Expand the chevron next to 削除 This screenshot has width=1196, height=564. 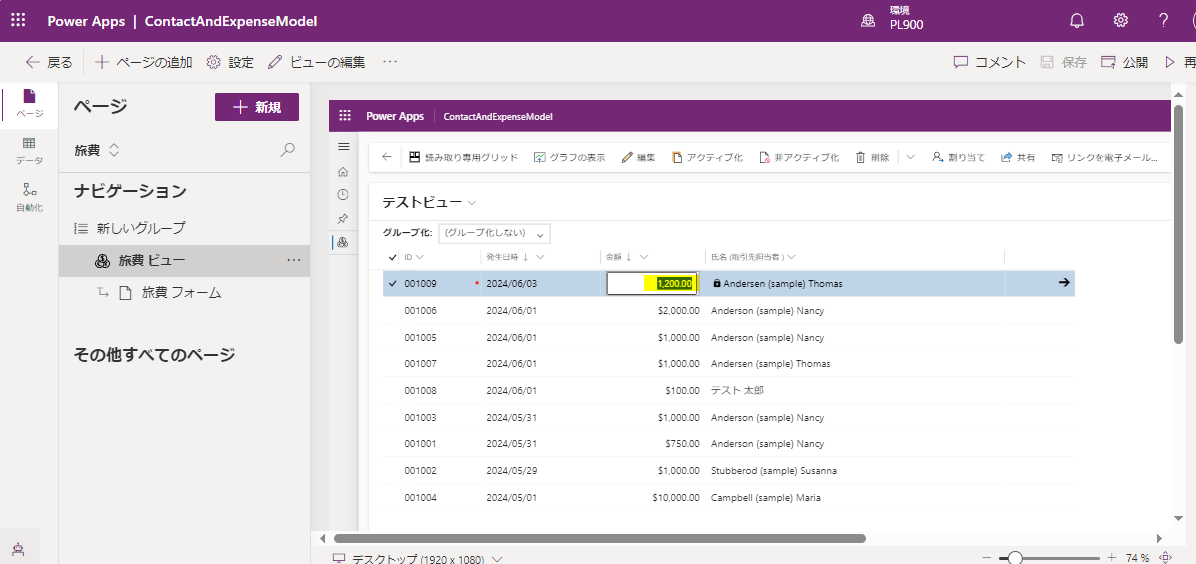tap(911, 157)
